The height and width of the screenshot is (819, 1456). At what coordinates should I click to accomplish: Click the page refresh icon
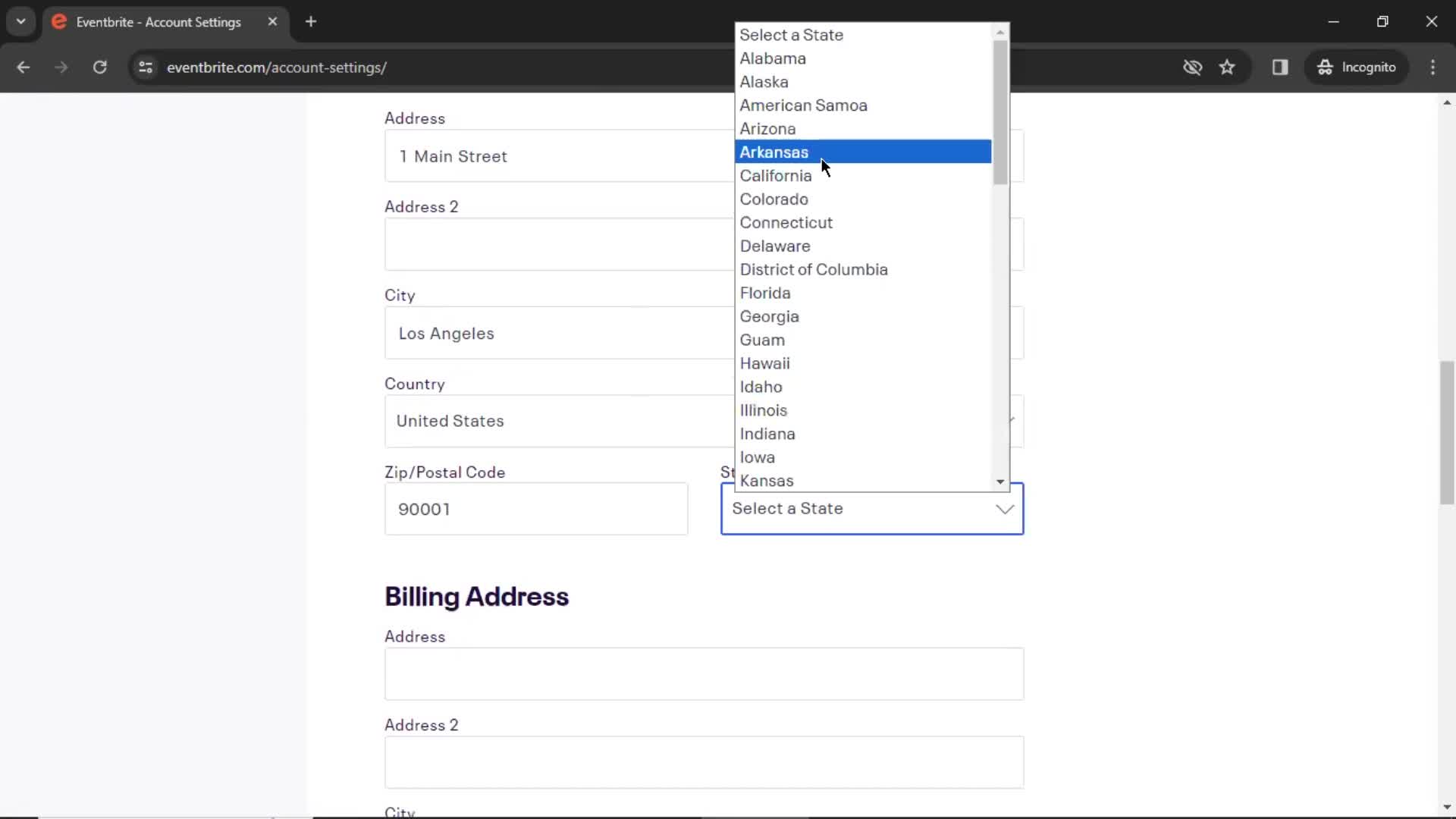point(99,67)
